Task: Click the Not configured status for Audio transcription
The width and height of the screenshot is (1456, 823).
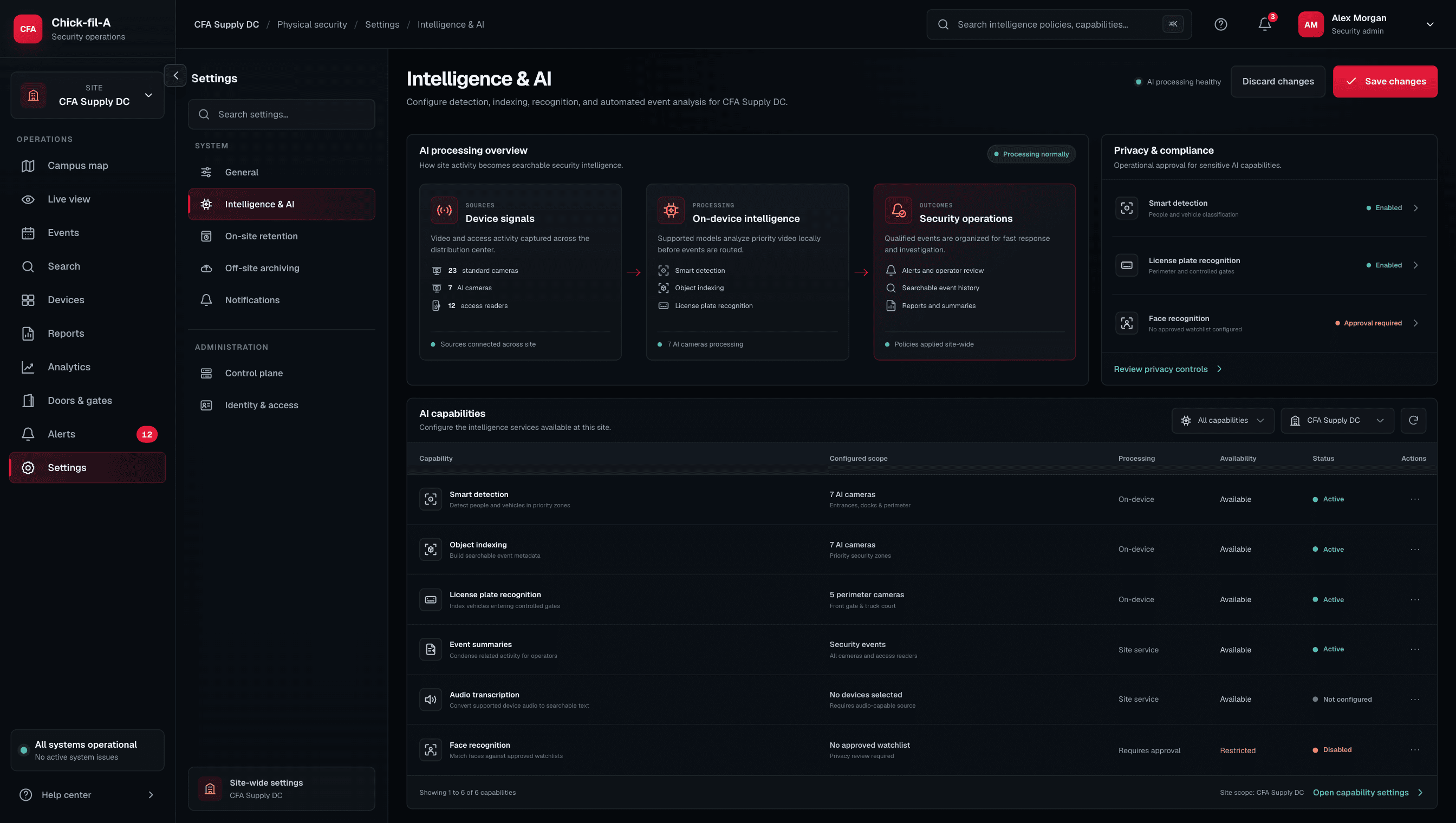Action: (x=1342, y=699)
